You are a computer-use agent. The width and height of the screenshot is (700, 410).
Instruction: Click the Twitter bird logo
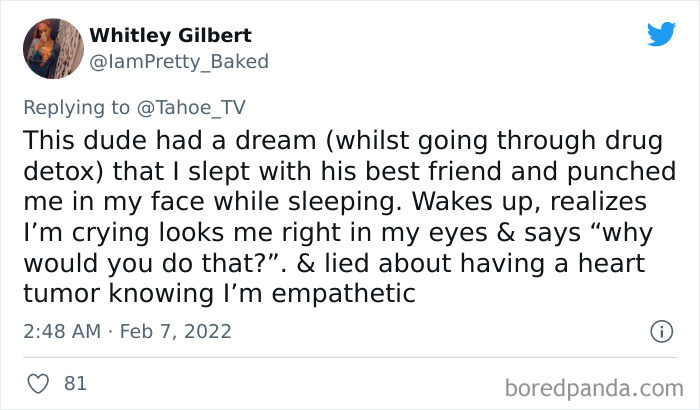click(x=661, y=34)
